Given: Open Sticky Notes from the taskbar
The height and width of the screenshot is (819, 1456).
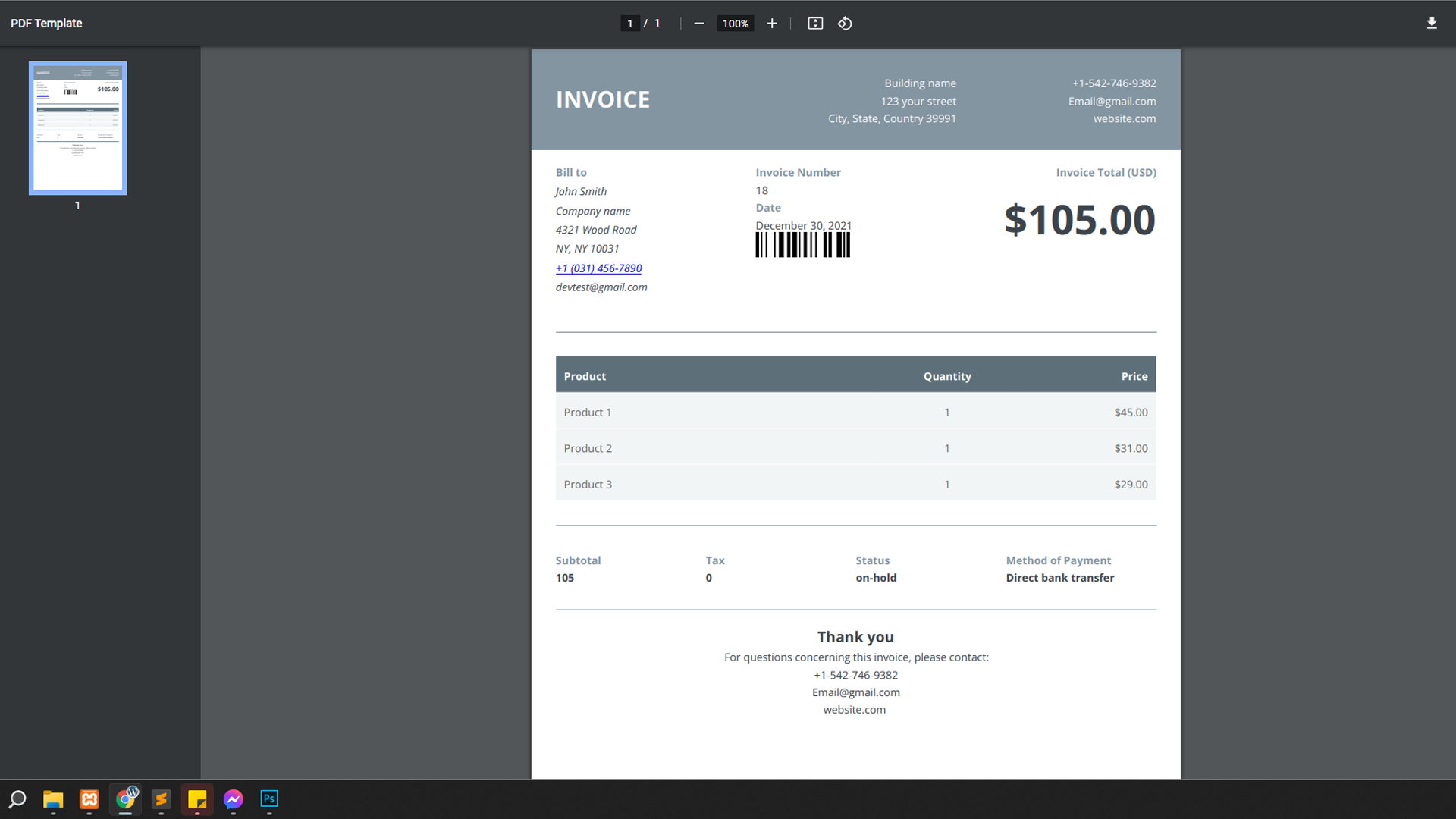Looking at the screenshot, I should coord(197,799).
